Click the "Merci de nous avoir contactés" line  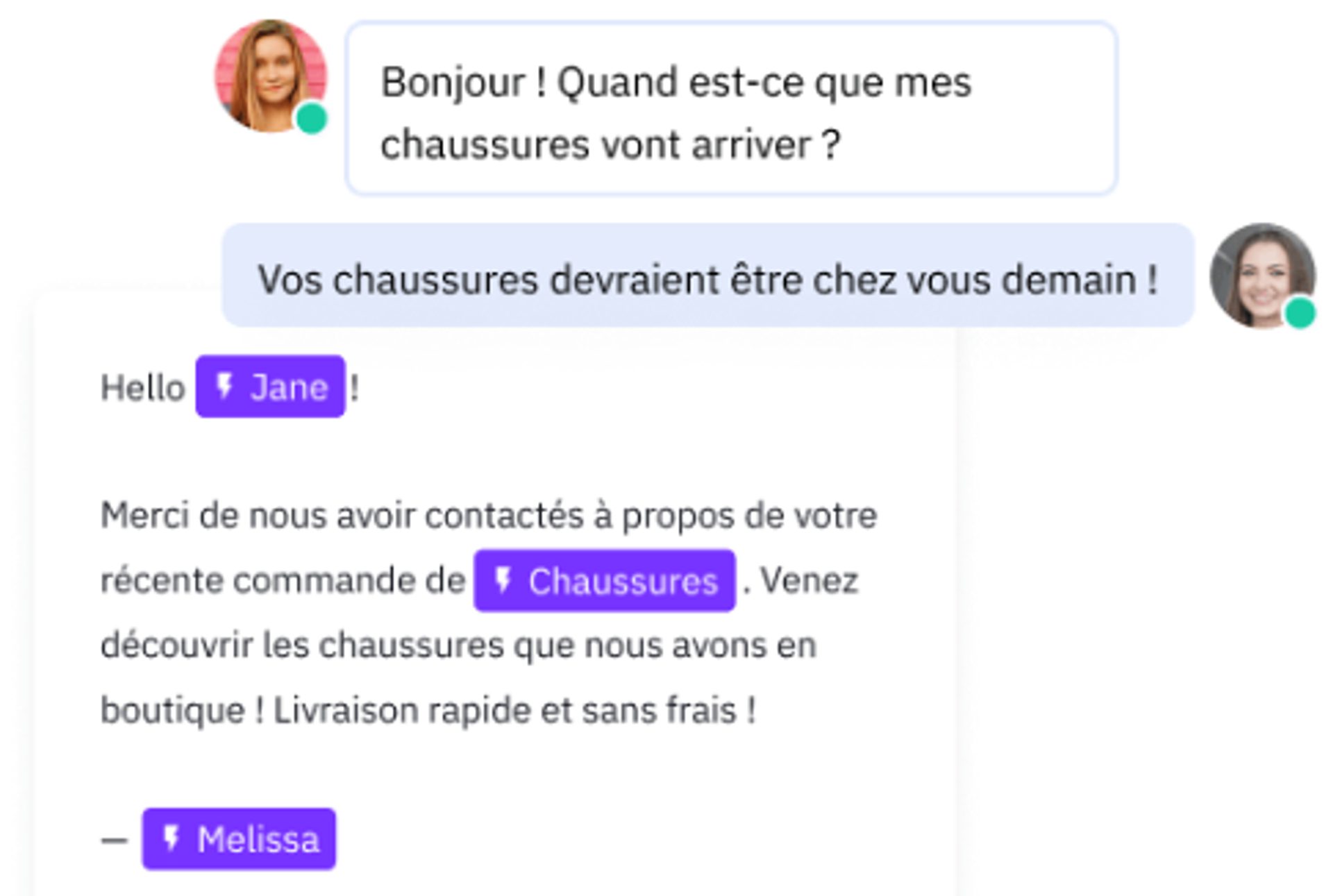click(x=488, y=516)
